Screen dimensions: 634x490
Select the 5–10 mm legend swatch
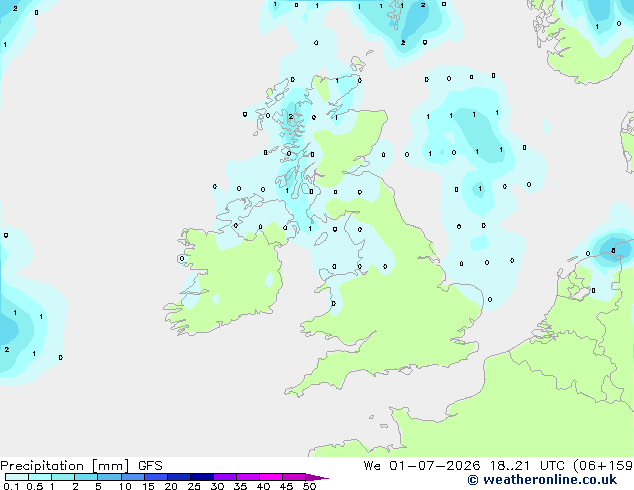pyautogui.click(x=109, y=477)
